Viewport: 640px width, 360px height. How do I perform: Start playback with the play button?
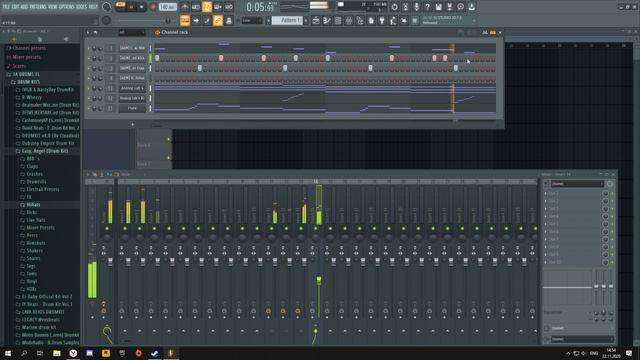[131, 7]
